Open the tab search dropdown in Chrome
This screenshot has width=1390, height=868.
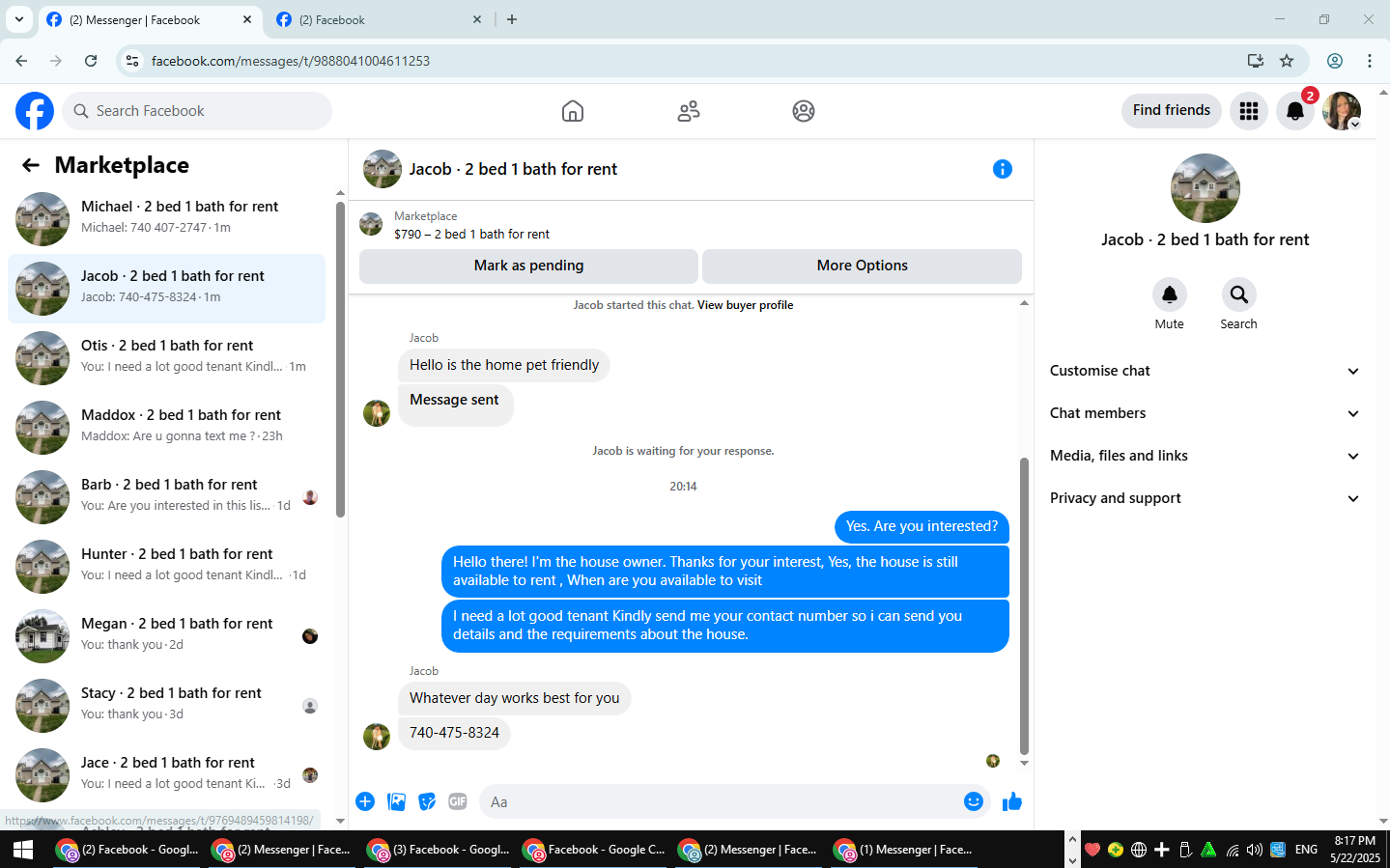point(19,19)
